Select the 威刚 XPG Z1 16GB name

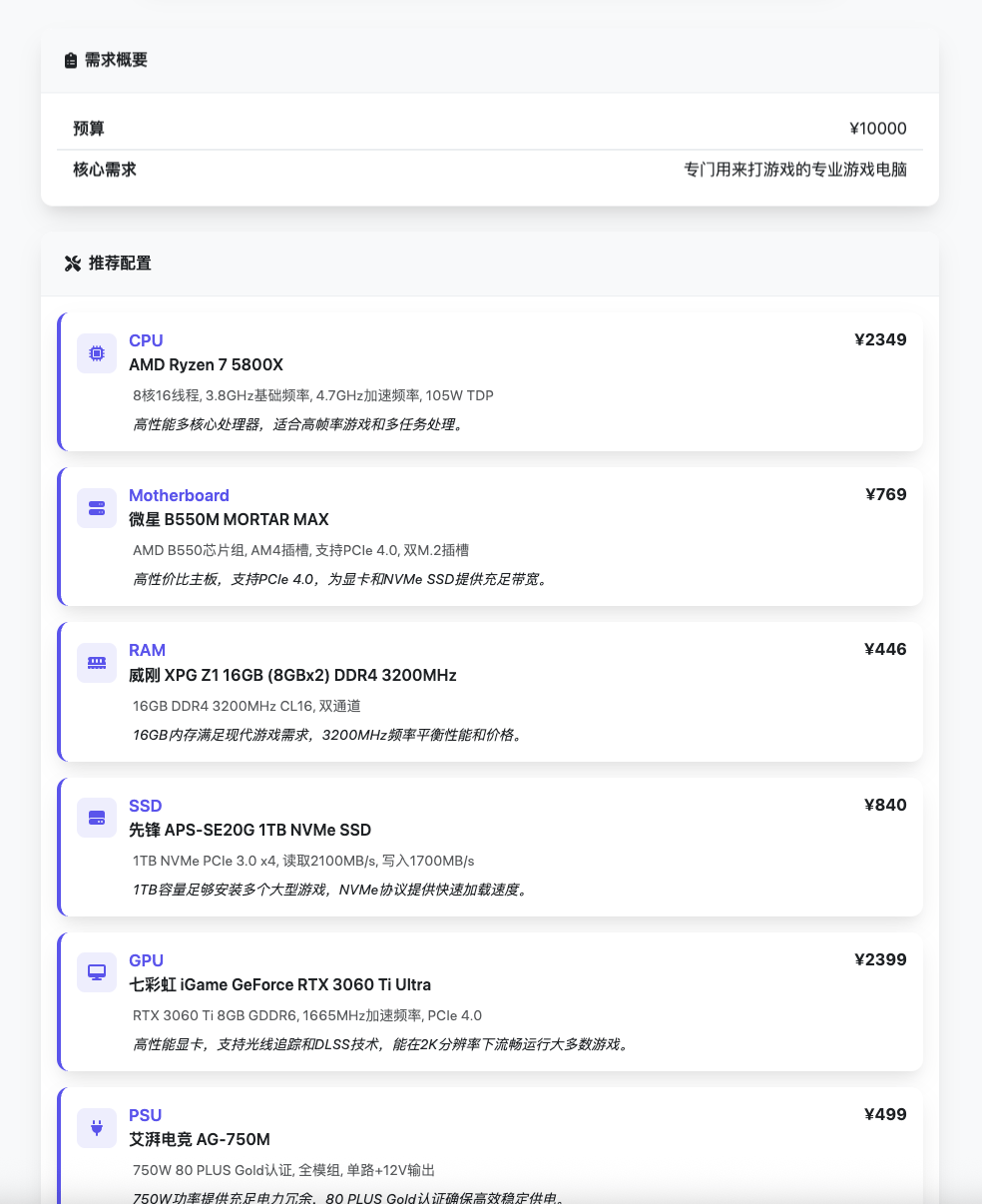[292, 675]
